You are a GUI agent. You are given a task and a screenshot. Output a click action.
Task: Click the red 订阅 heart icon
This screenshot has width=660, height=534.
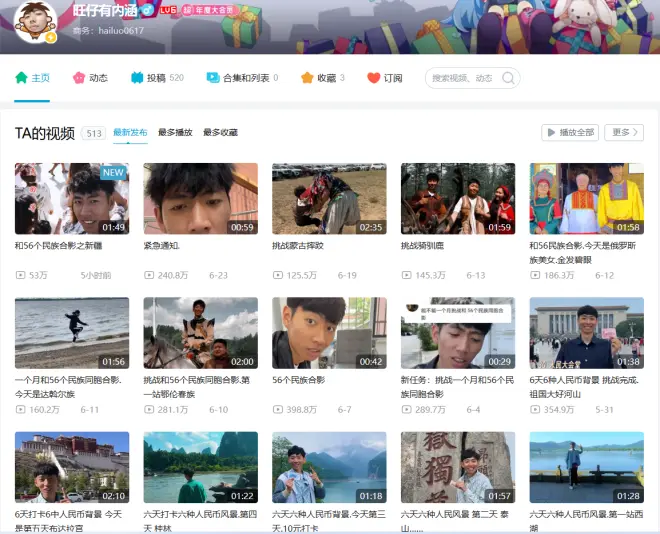[x=374, y=78]
